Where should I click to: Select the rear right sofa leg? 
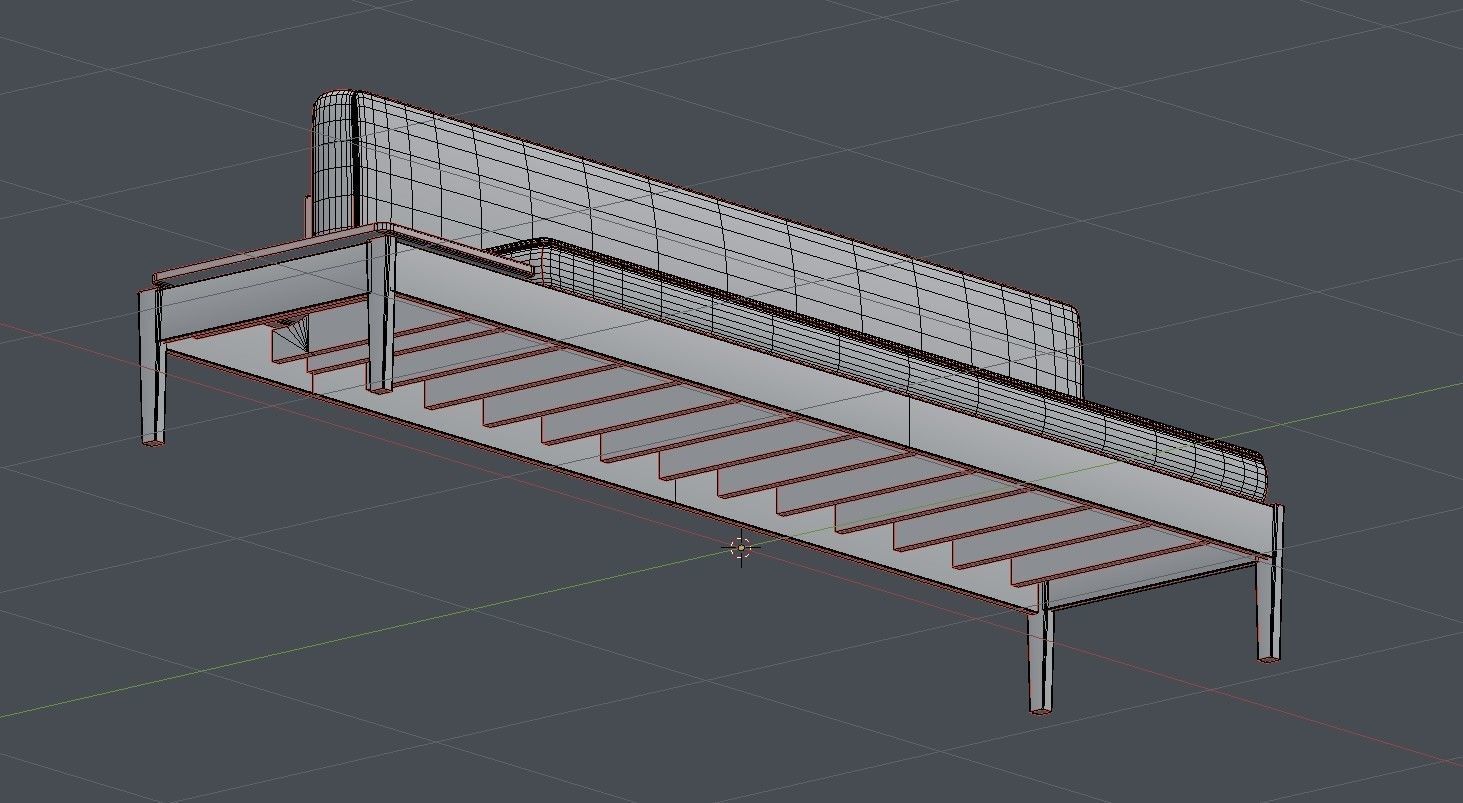click(1270, 584)
